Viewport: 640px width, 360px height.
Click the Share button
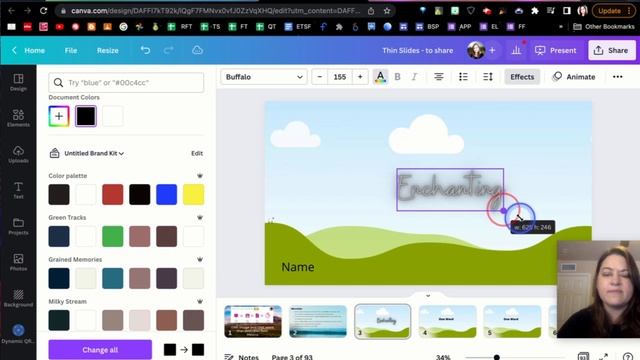click(x=611, y=50)
